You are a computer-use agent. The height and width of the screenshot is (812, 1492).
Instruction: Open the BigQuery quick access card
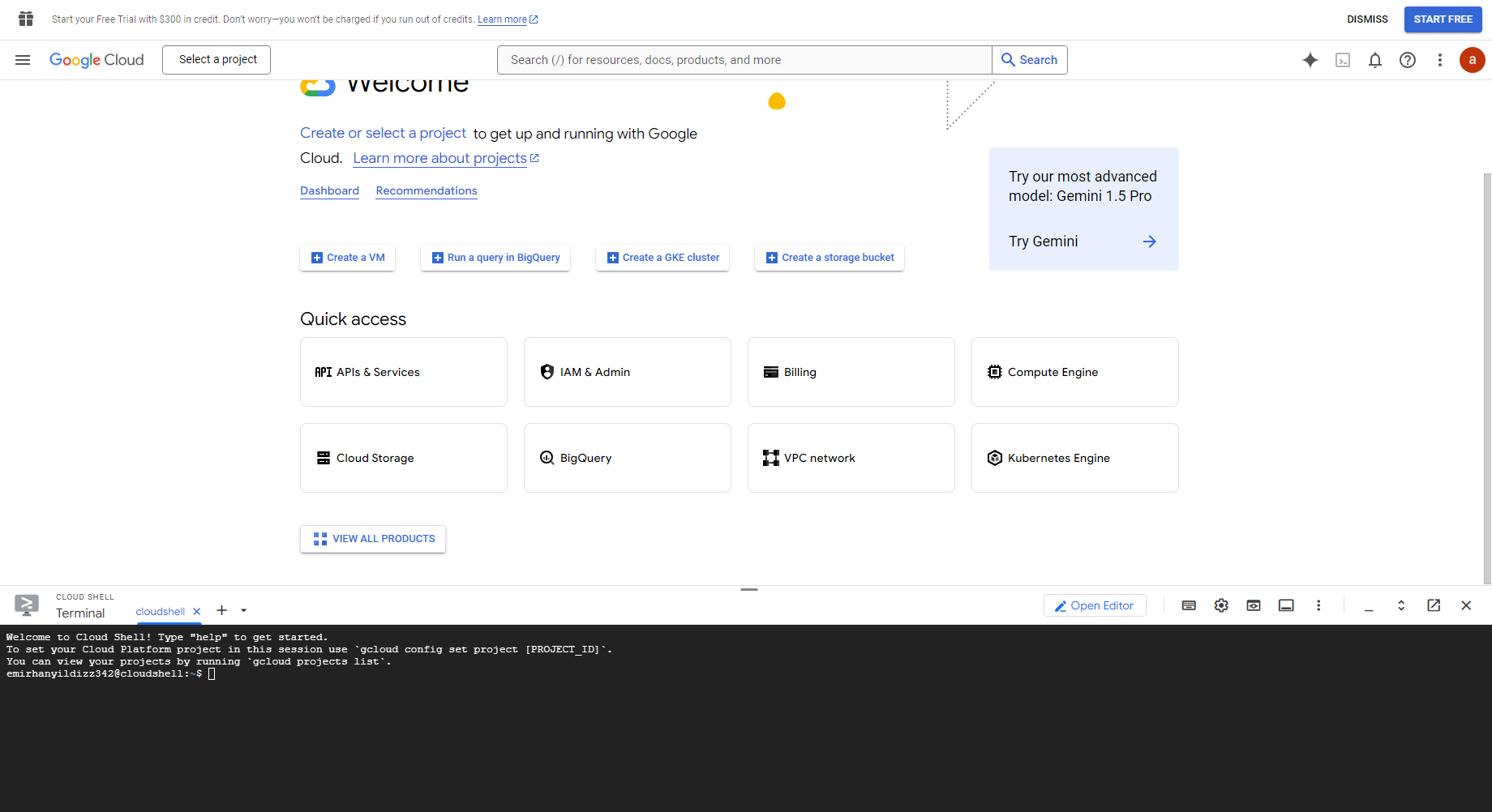(628, 458)
